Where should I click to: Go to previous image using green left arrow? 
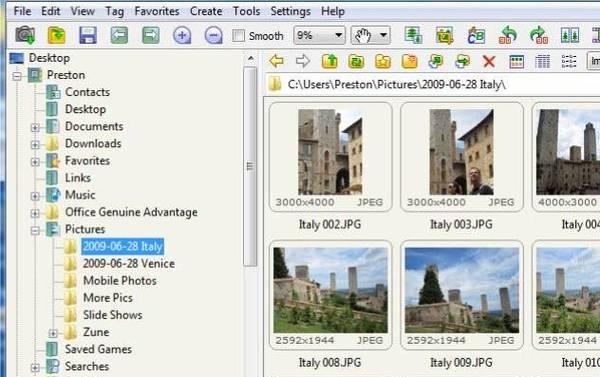click(119, 35)
